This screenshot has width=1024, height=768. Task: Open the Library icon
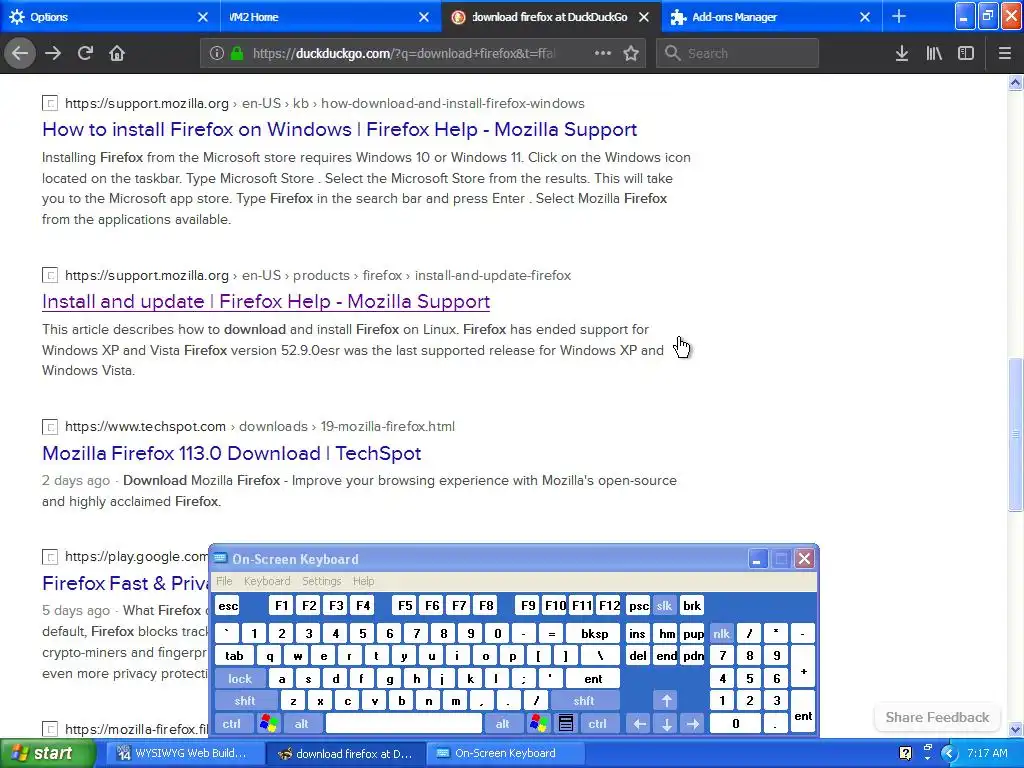934,53
